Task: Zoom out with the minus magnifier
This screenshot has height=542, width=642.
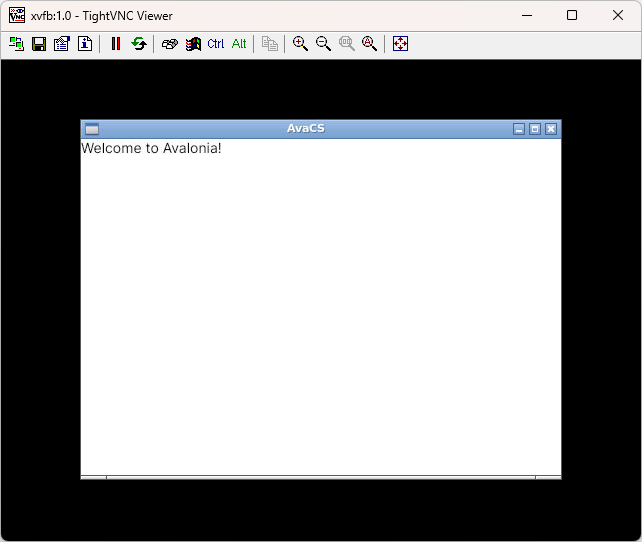Action: click(323, 43)
